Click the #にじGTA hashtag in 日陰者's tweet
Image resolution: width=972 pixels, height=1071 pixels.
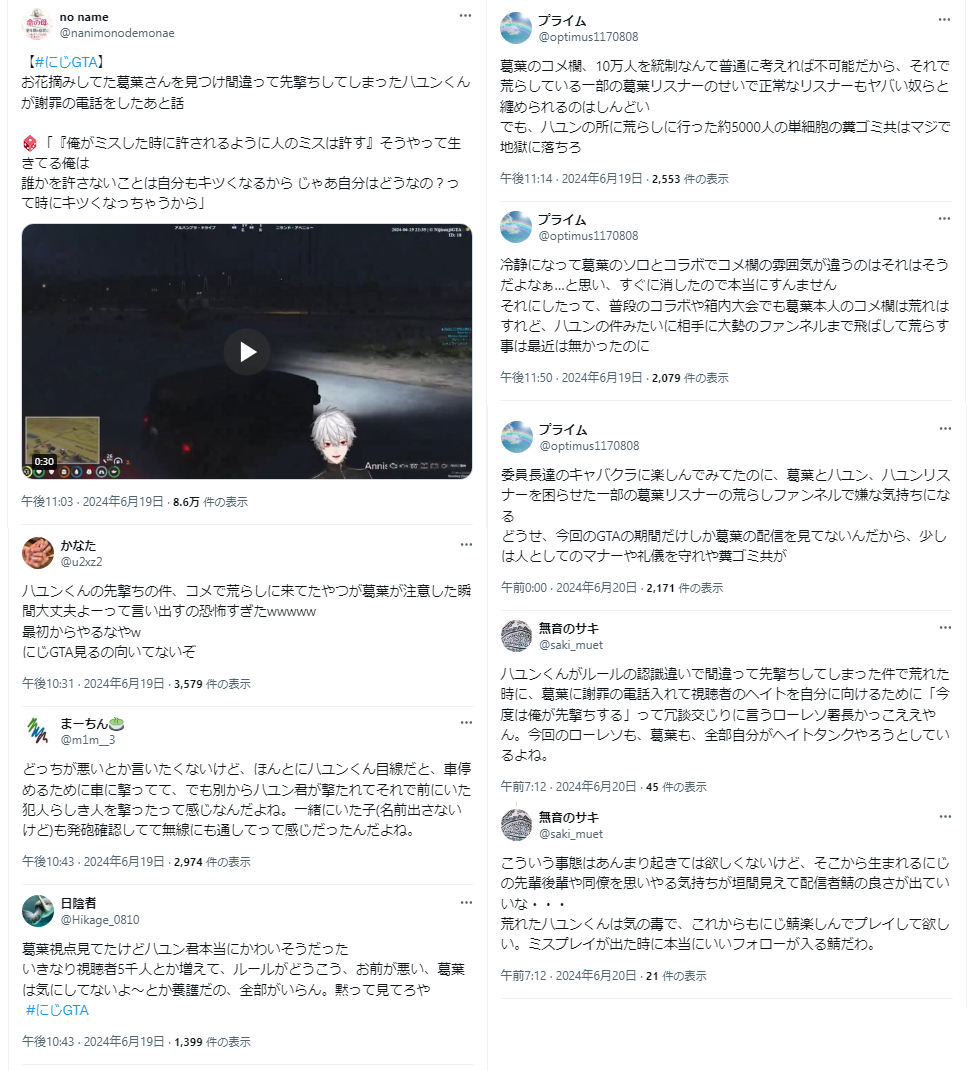tap(57, 1010)
